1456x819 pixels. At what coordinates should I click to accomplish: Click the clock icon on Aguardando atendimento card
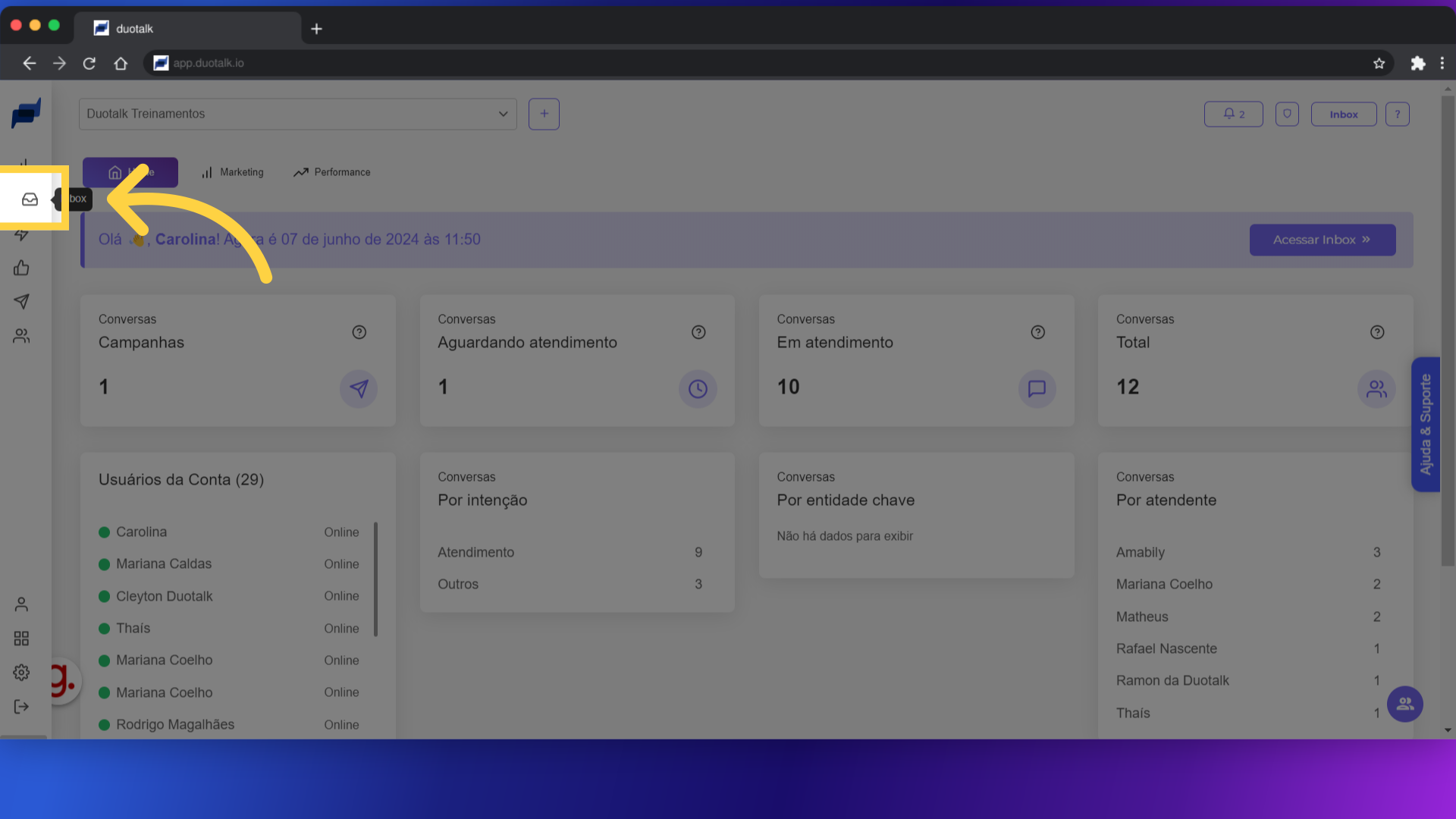(698, 389)
